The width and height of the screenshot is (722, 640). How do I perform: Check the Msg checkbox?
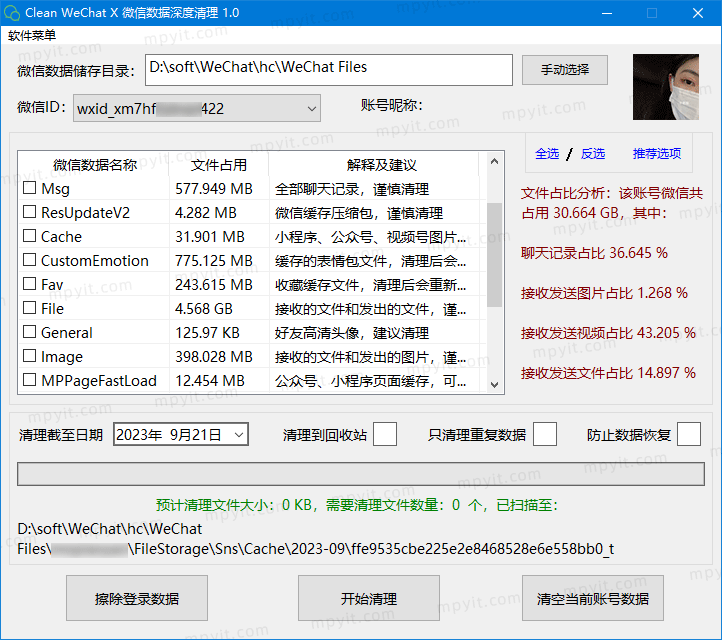(x=29, y=188)
